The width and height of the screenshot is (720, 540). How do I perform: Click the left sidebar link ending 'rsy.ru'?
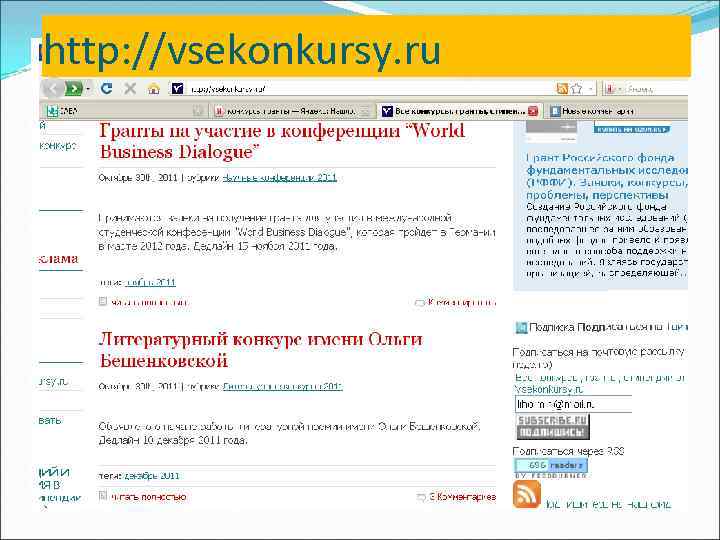(x=54, y=382)
